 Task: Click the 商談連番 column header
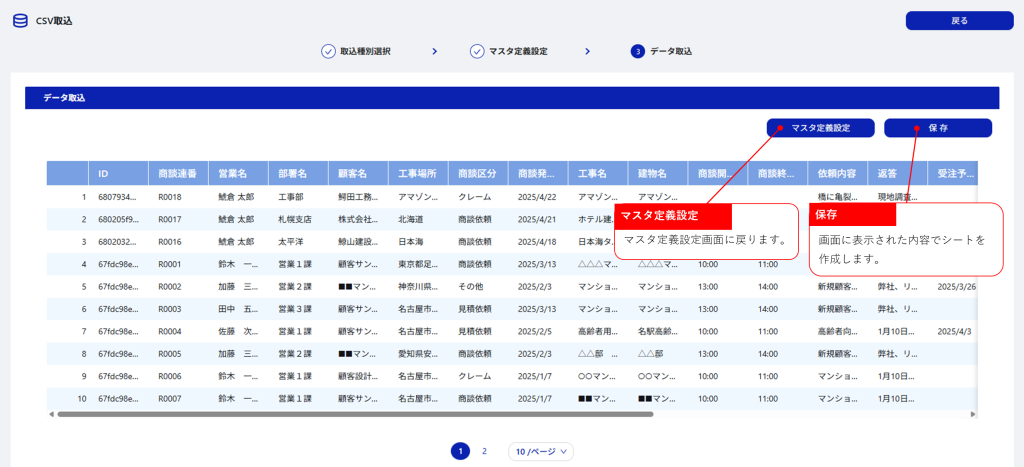pyautogui.click(x=178, y=174)
